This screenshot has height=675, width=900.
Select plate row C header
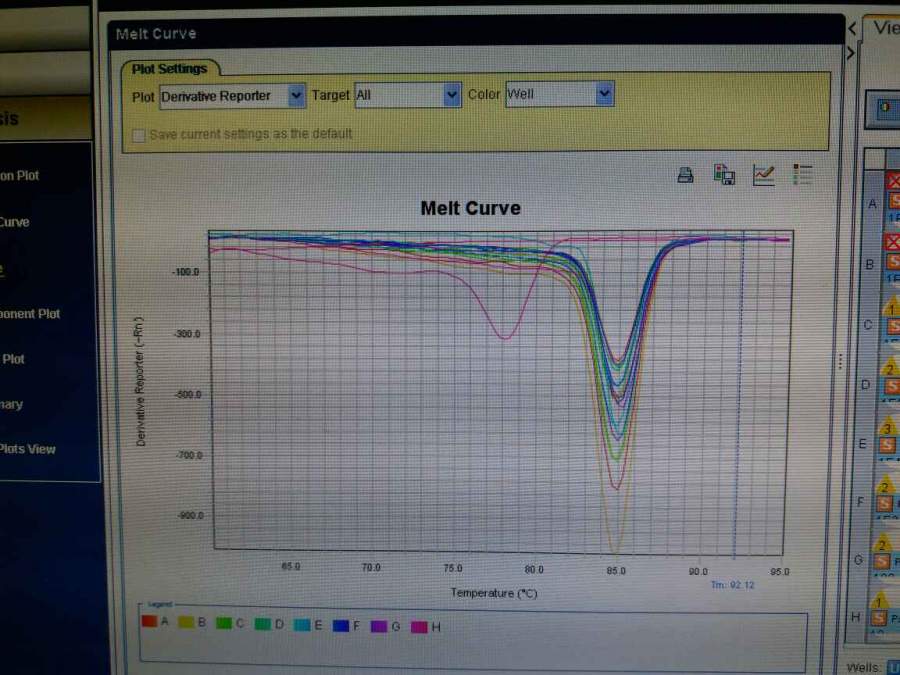click(x=868, y=325)
